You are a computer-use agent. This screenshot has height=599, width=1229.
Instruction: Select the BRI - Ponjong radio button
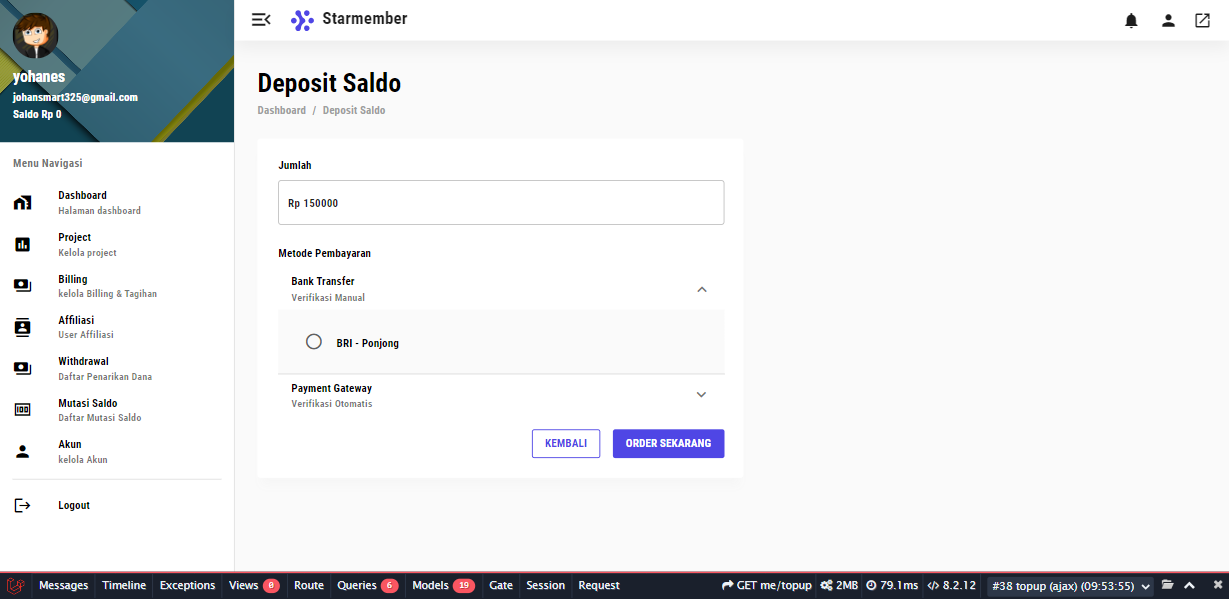click(314, 342)
